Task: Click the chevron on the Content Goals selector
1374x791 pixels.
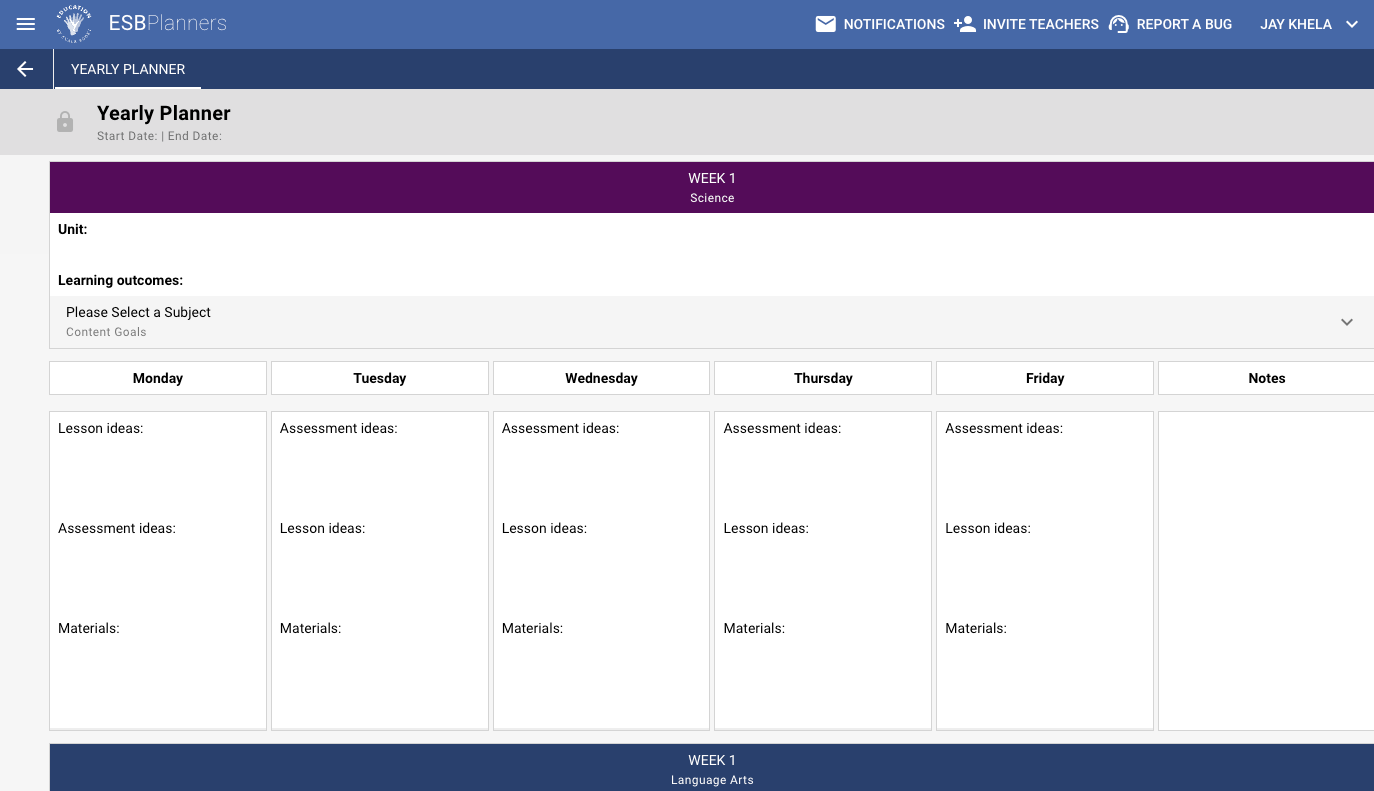Action: click(x=1347, y=322)
